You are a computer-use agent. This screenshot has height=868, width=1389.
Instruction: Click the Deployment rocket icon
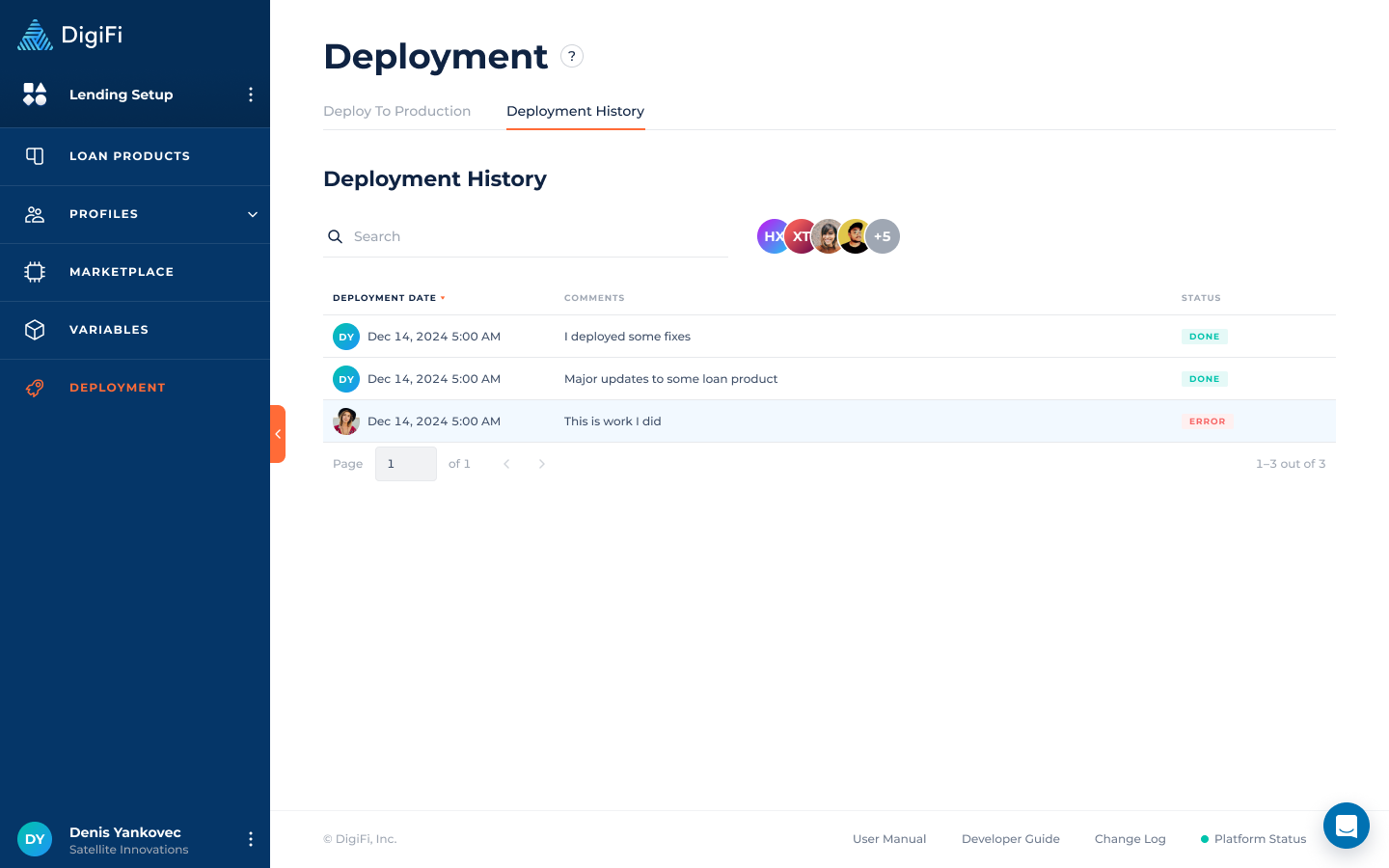coord(35,388)
